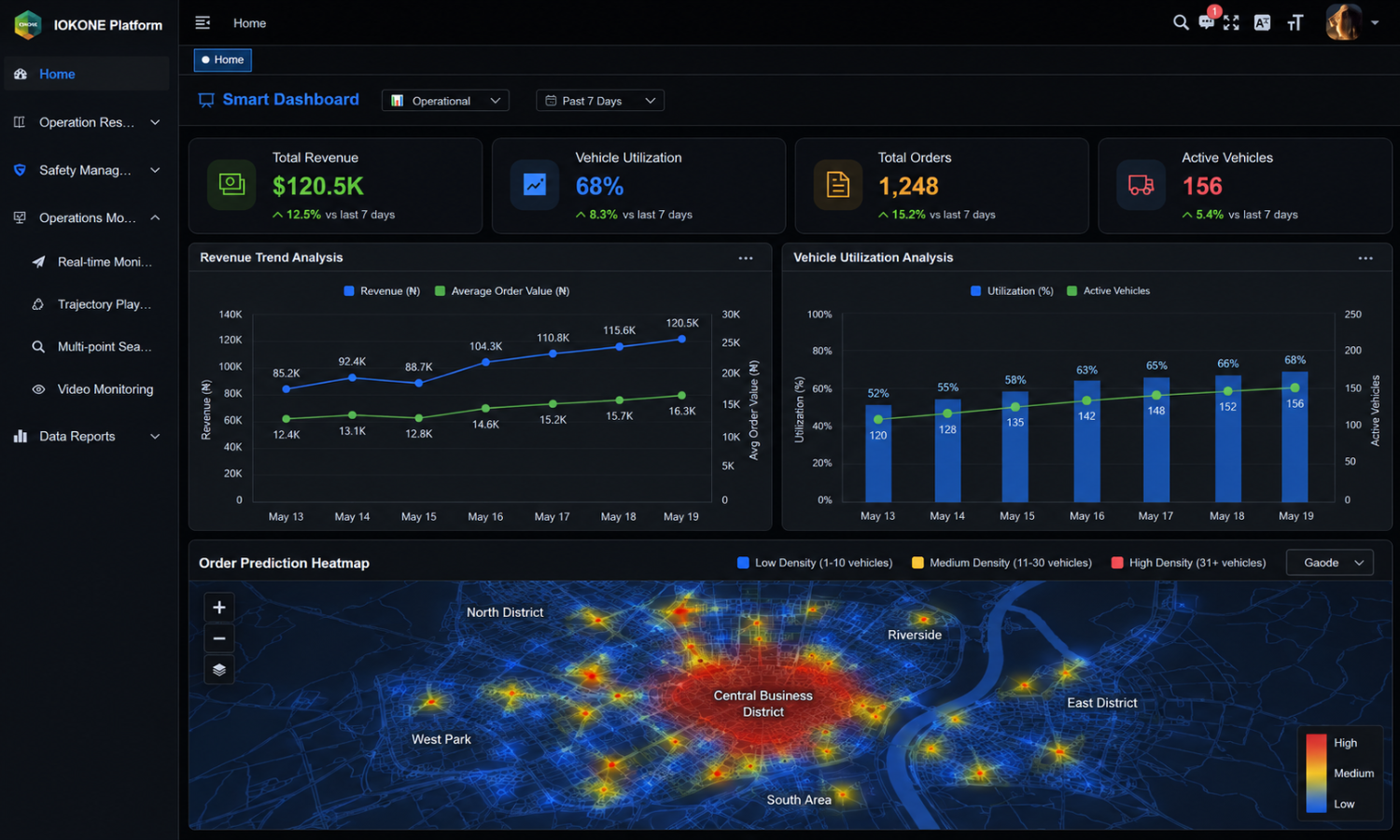The image size is (1400, 840).
Task: Open search with the magnifier icon
Action: pos(1181,22)
